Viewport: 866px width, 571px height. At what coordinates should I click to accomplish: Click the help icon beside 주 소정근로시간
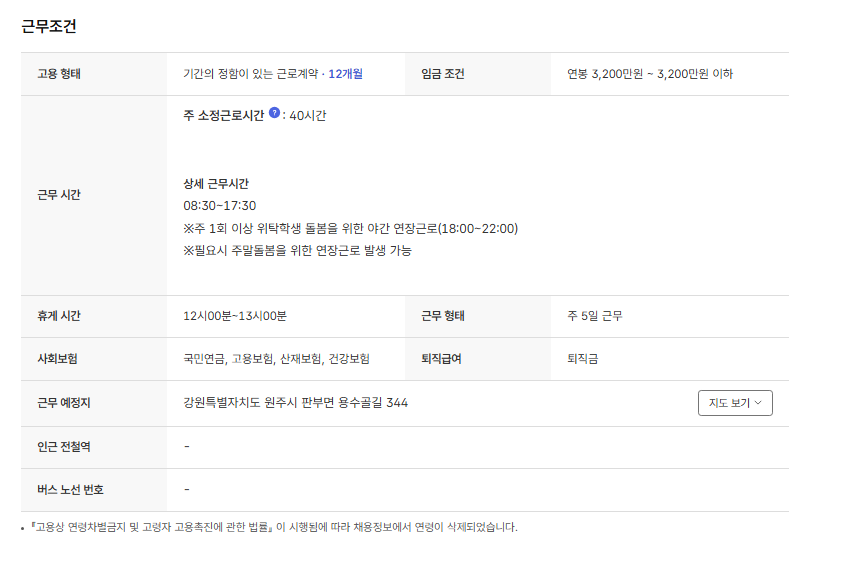coord(275,114)
